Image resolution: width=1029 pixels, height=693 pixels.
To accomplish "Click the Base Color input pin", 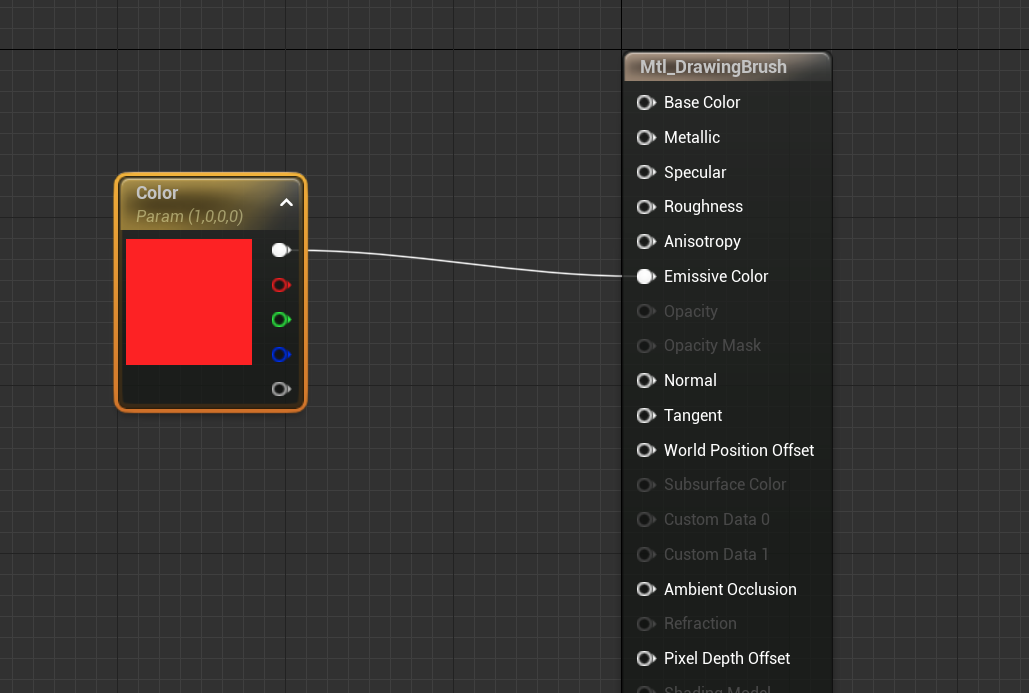I will pyautogui.click(x=646, y=102).
